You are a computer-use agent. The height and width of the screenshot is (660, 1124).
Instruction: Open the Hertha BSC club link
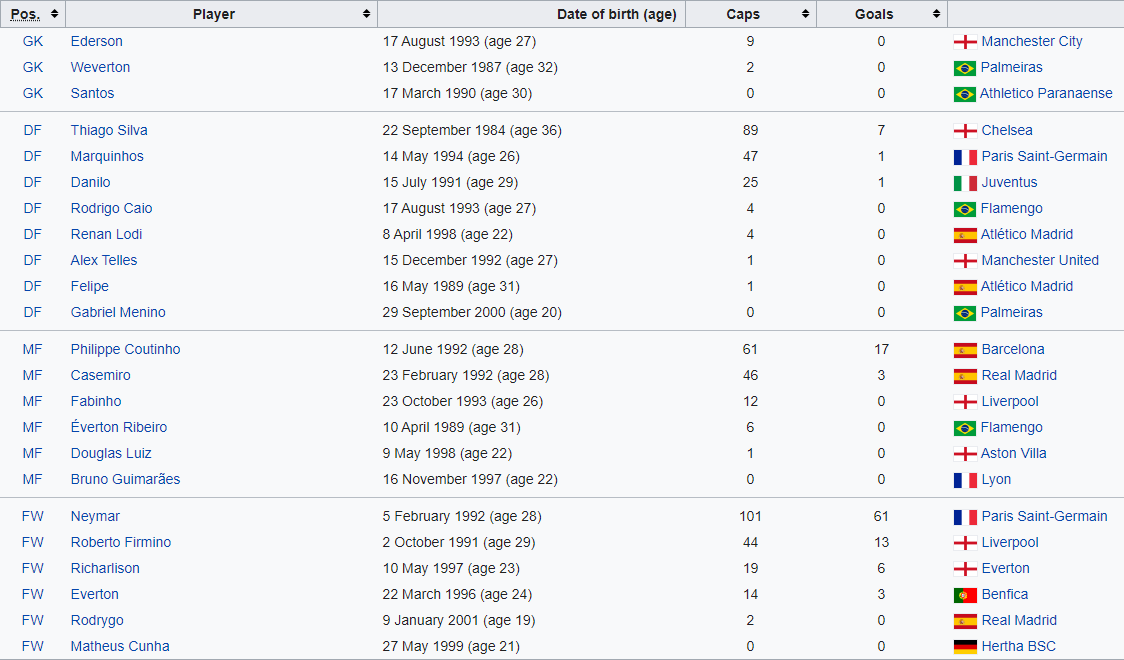click(x=1018, y=647)
